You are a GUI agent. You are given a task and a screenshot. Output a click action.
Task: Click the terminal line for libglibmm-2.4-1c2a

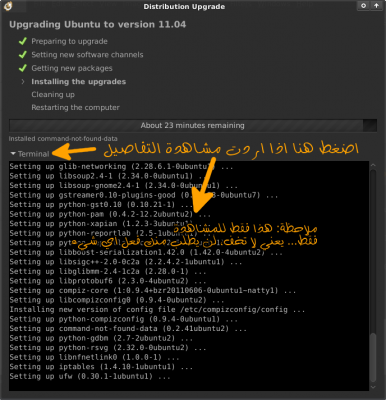point(108,271)
